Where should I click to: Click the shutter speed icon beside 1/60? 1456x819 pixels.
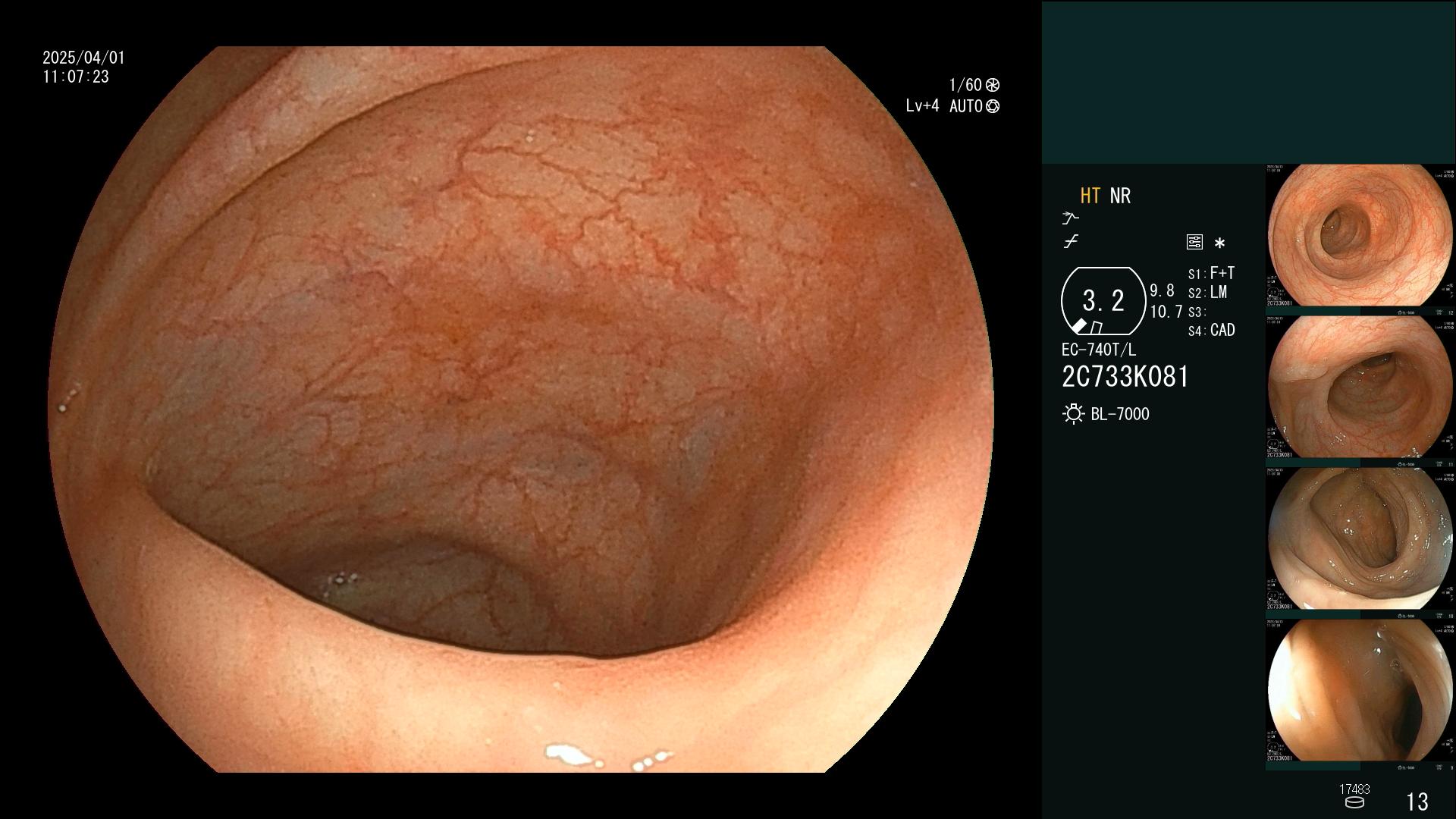pos(992,85)
